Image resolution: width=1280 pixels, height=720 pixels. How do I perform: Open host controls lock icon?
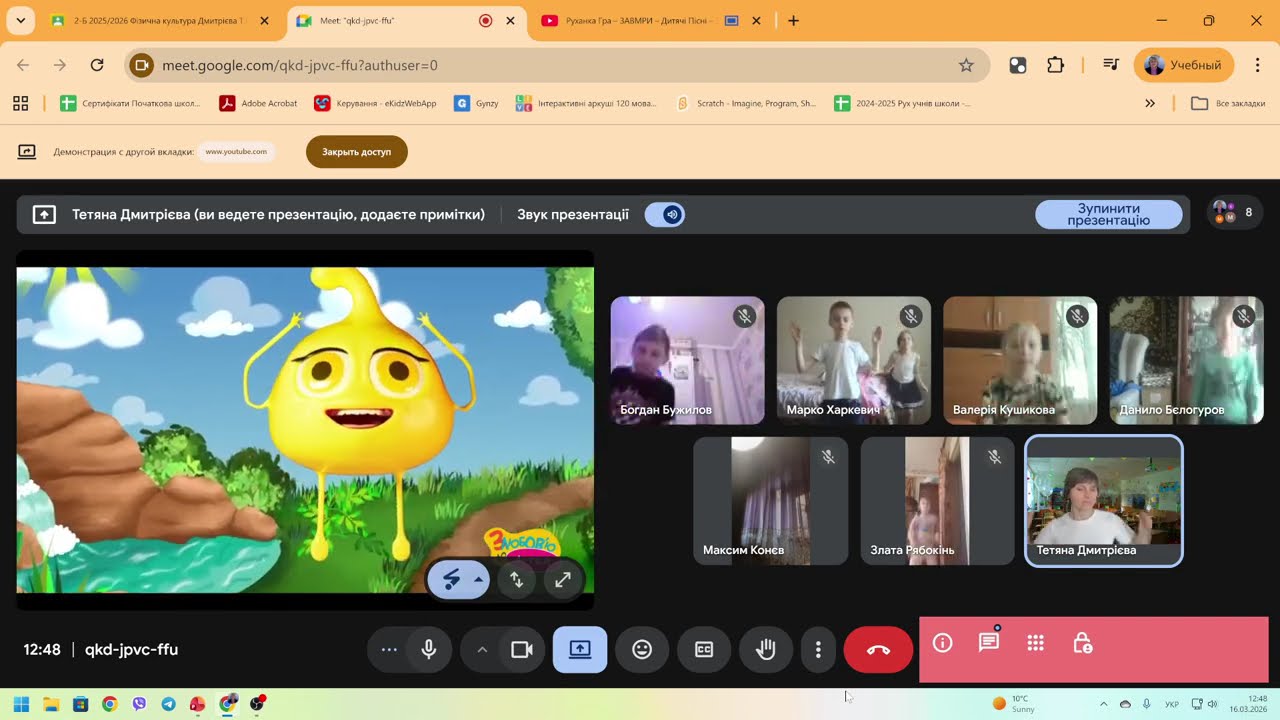click(1082, 643)
